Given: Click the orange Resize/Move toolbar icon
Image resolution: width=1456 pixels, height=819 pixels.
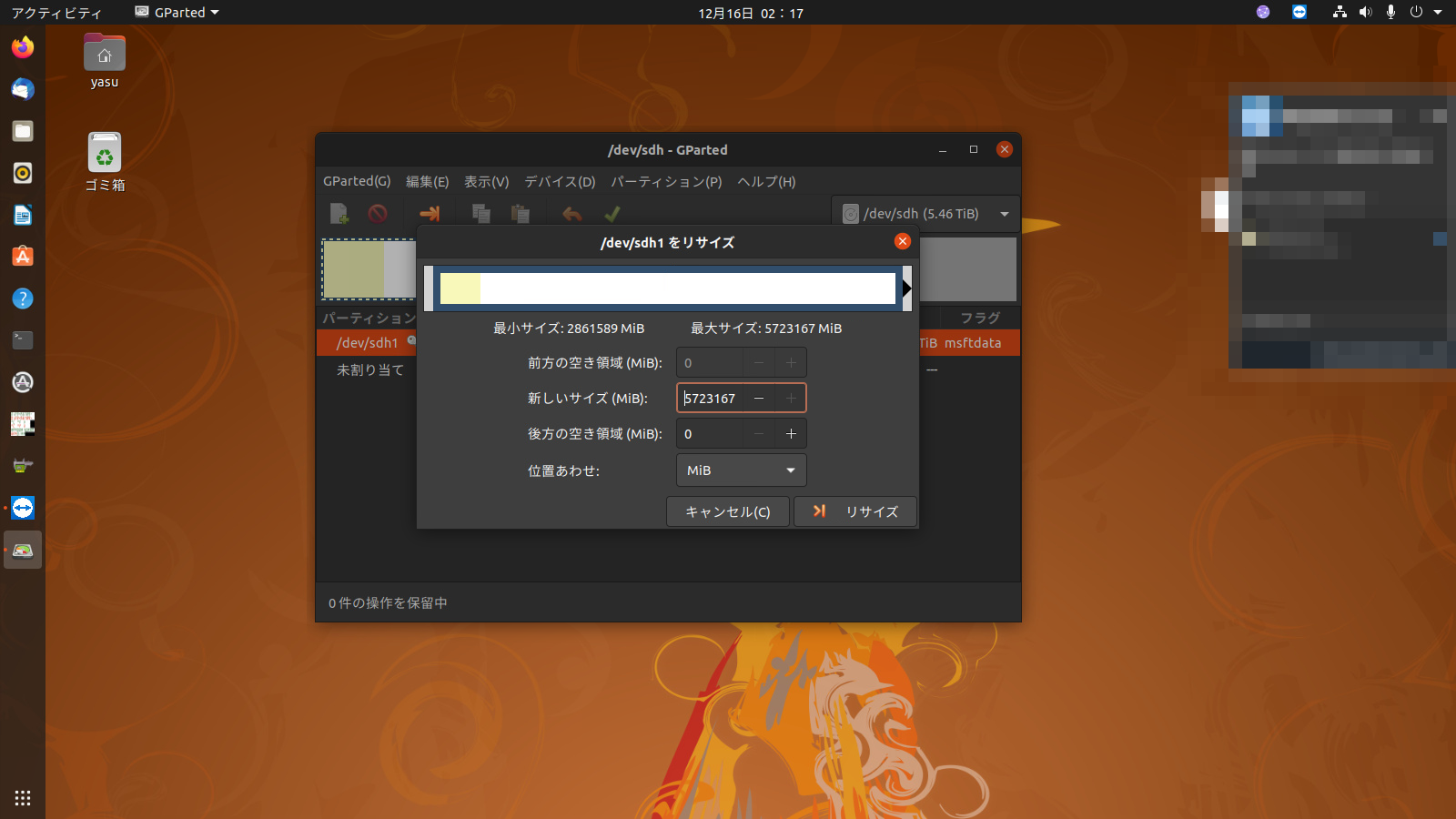Looking at the screenshot, I should coord(430,214).
